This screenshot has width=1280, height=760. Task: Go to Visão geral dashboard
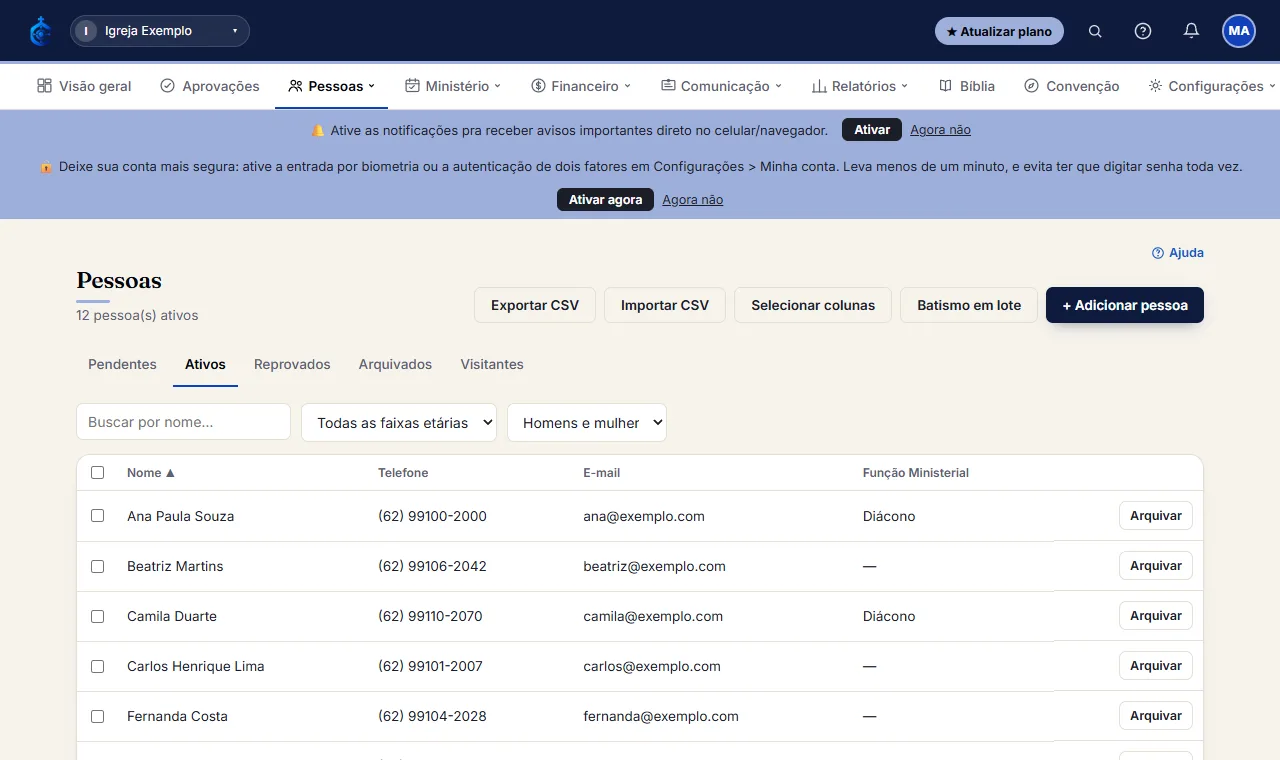pyautogui.click(x=84, y=86)
